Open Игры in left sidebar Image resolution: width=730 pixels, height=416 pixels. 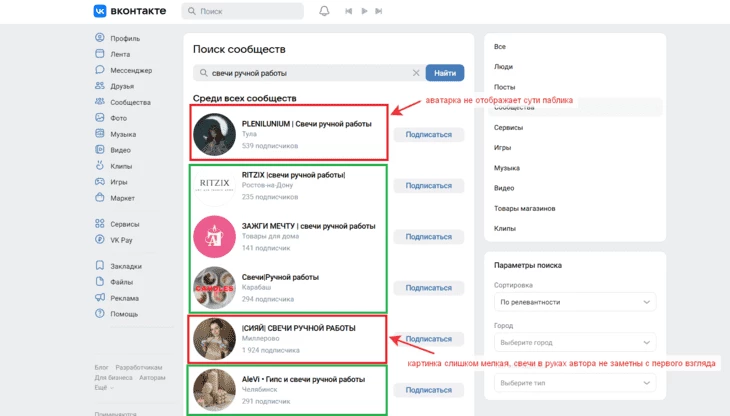111,182
